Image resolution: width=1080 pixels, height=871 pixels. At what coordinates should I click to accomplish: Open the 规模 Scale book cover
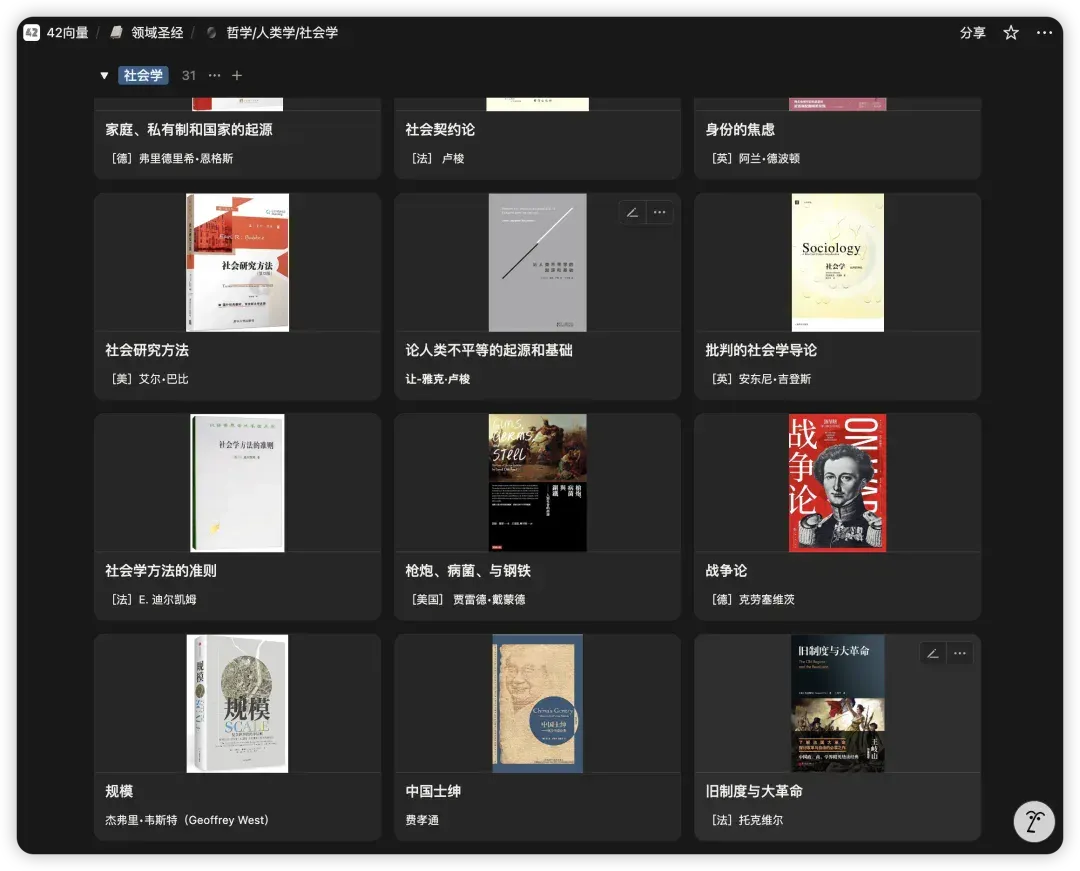pos(238,703)
